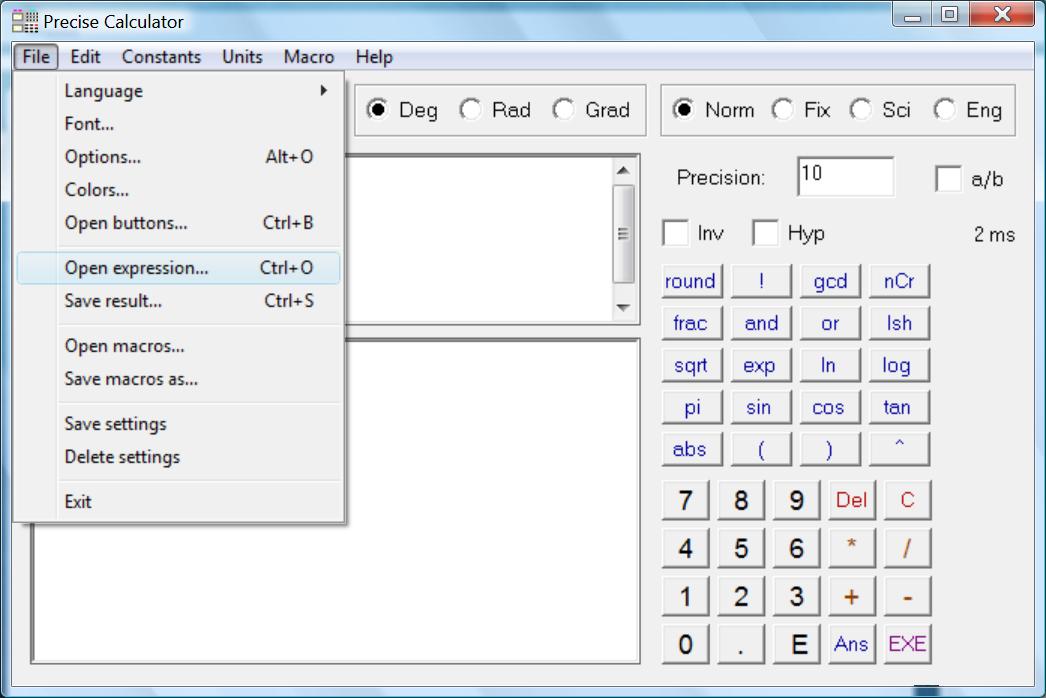Enable the Inv checkbox
This screenshot has width=1046, height=698.
677,234
